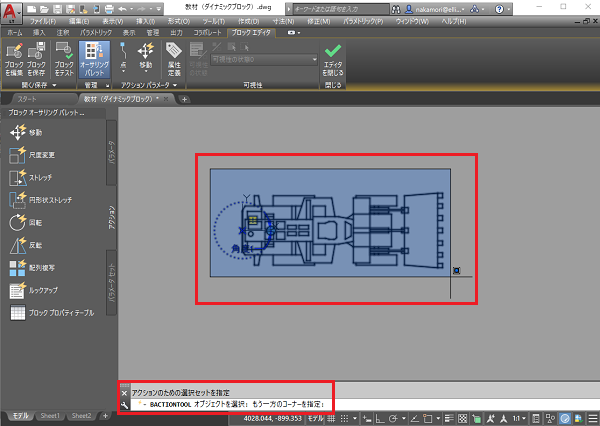Select ブロック プロパティテーブル in the palette
The width and height of the screenshot is (600, 426).
(52, 313)
